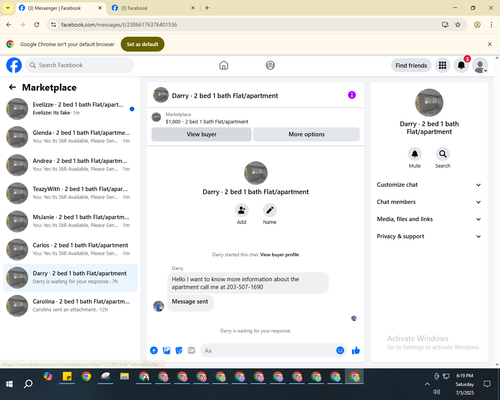Mute the conversation in the right panel
This screenshot has height=400, width=500.
click(415, 154)
